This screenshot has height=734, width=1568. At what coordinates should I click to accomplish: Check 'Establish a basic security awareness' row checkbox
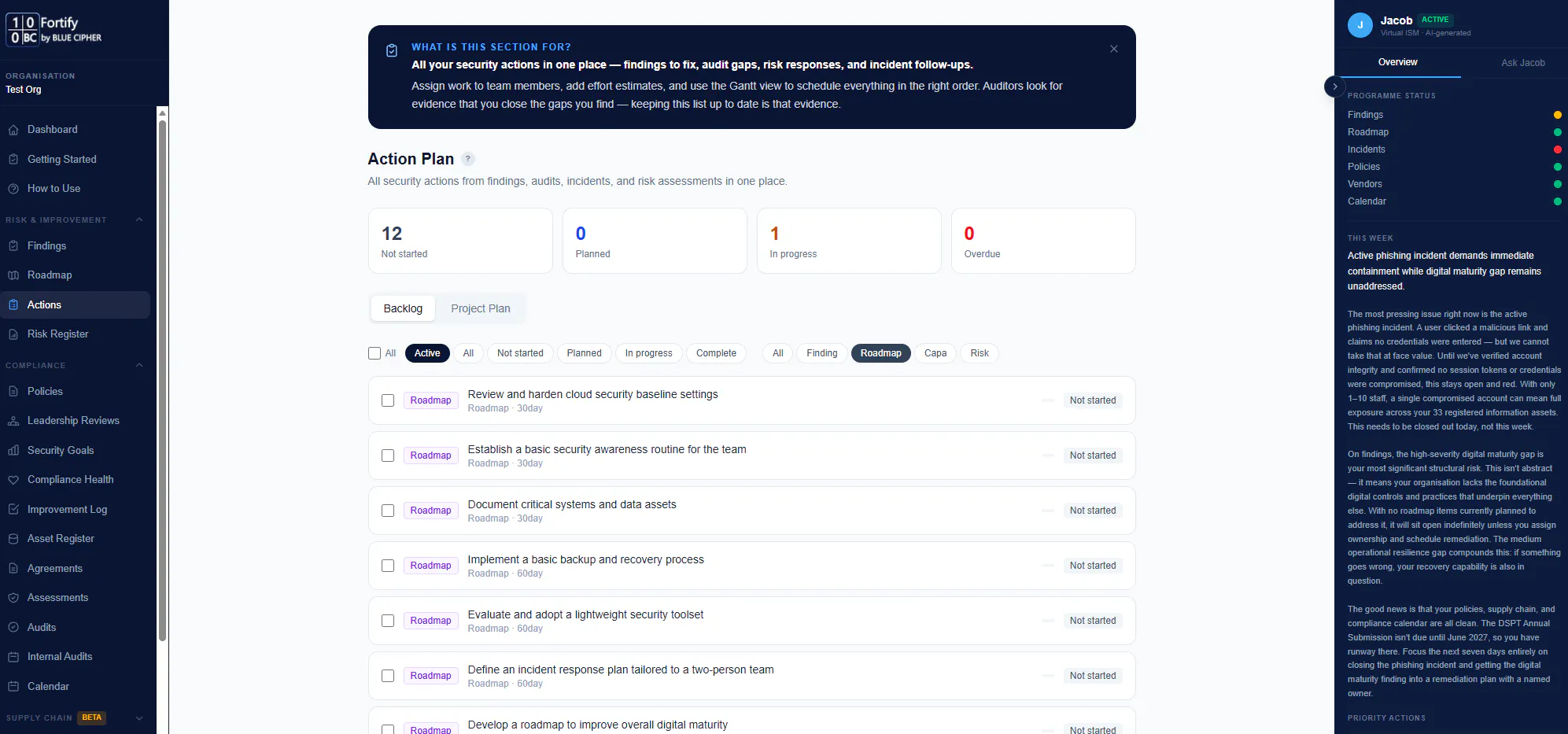tap(388, 456)
